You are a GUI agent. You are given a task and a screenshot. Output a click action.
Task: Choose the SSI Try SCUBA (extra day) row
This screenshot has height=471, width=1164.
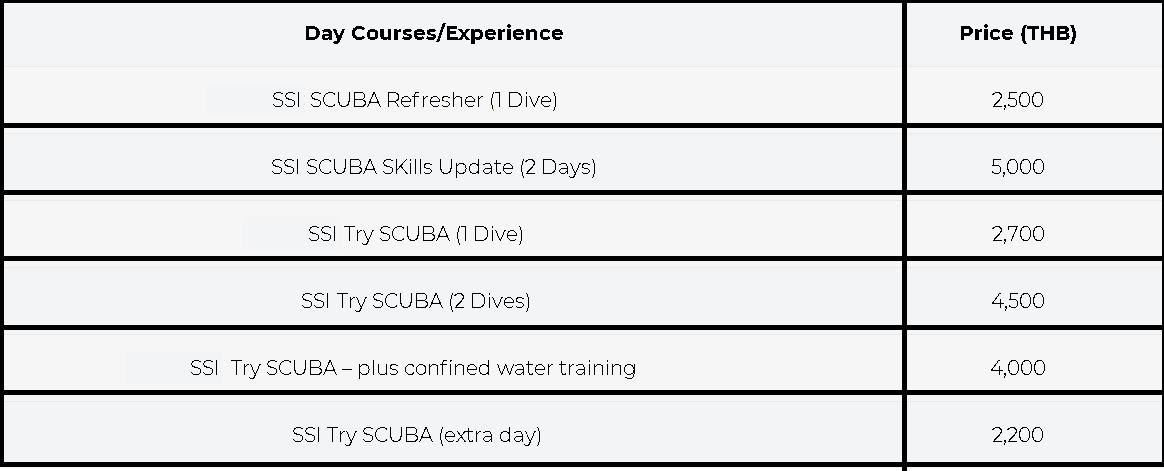point(416,435)
